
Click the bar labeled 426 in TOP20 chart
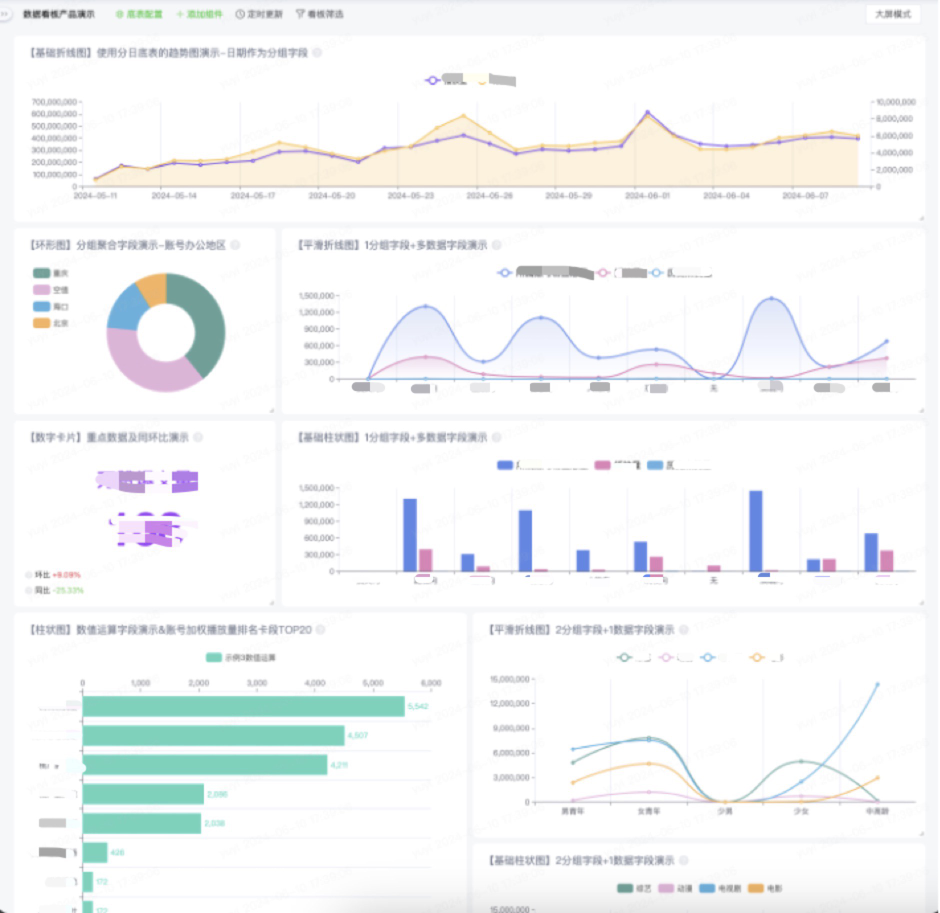pyautogui.click(x=95, y=852)
